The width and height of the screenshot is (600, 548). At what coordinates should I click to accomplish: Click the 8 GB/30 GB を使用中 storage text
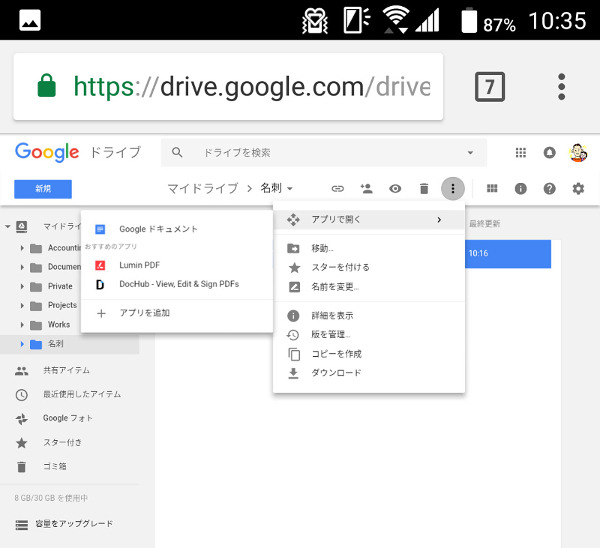click(x=51, y=498)
